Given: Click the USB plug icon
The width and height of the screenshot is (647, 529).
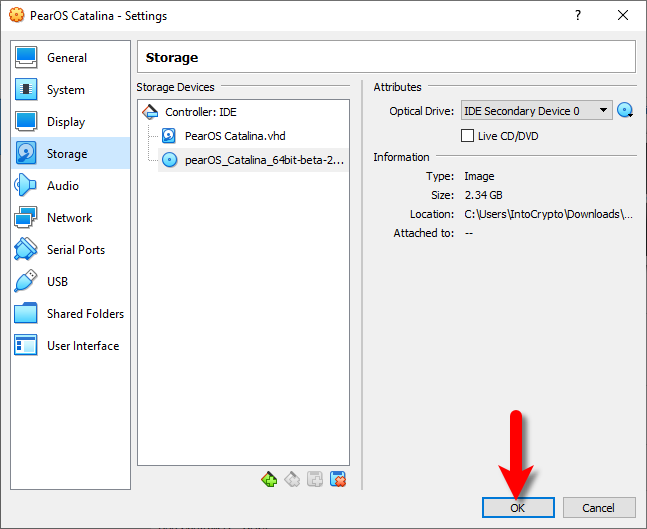Looking at the screenshot, I should coord(26,281).
